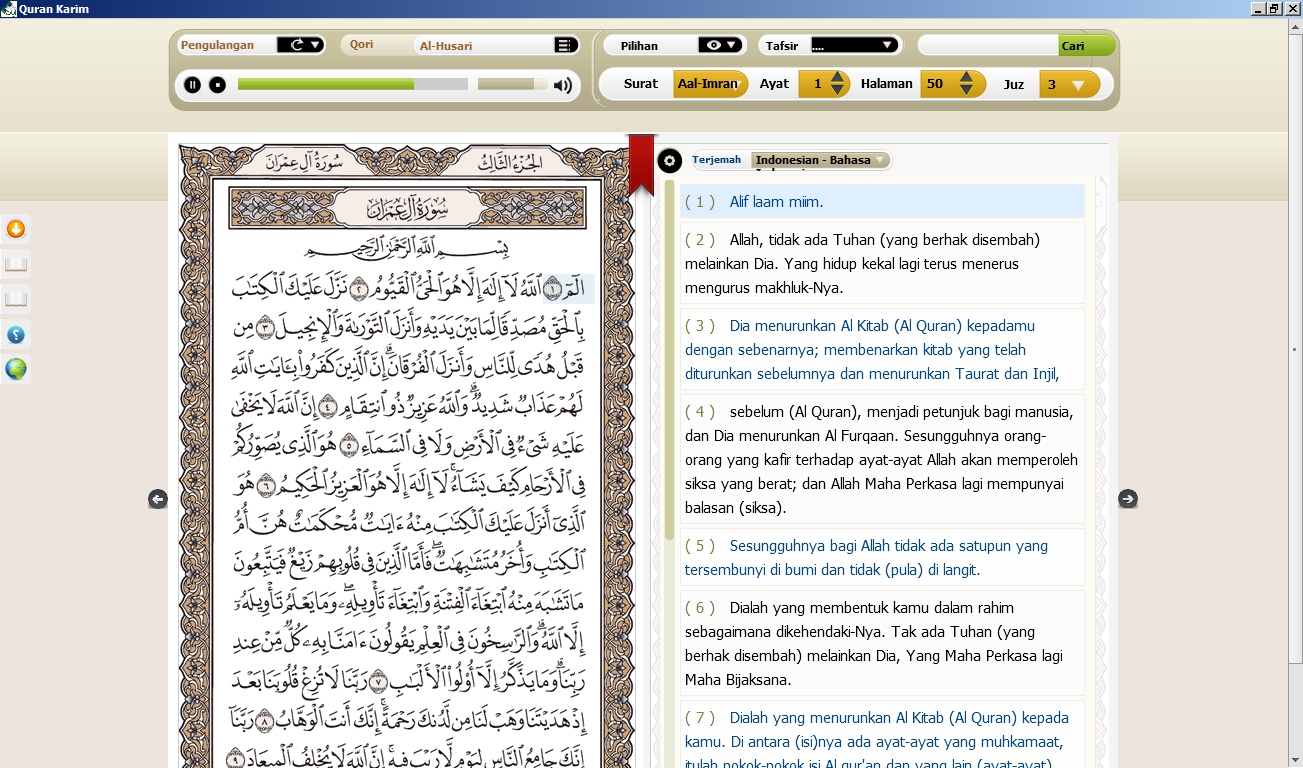Click the translation panel scrollbar

click(670, 360)
